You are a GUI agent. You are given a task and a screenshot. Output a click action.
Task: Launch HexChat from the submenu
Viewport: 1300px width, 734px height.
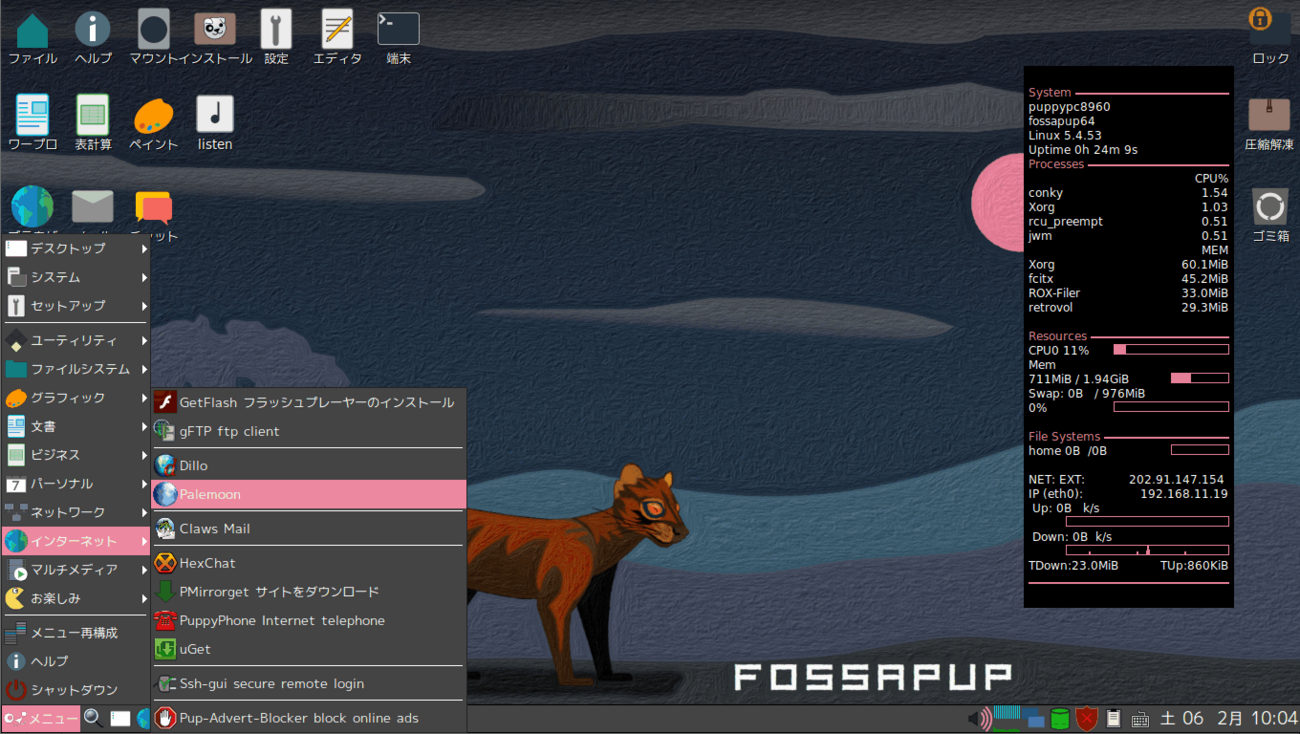click(309, 564)
